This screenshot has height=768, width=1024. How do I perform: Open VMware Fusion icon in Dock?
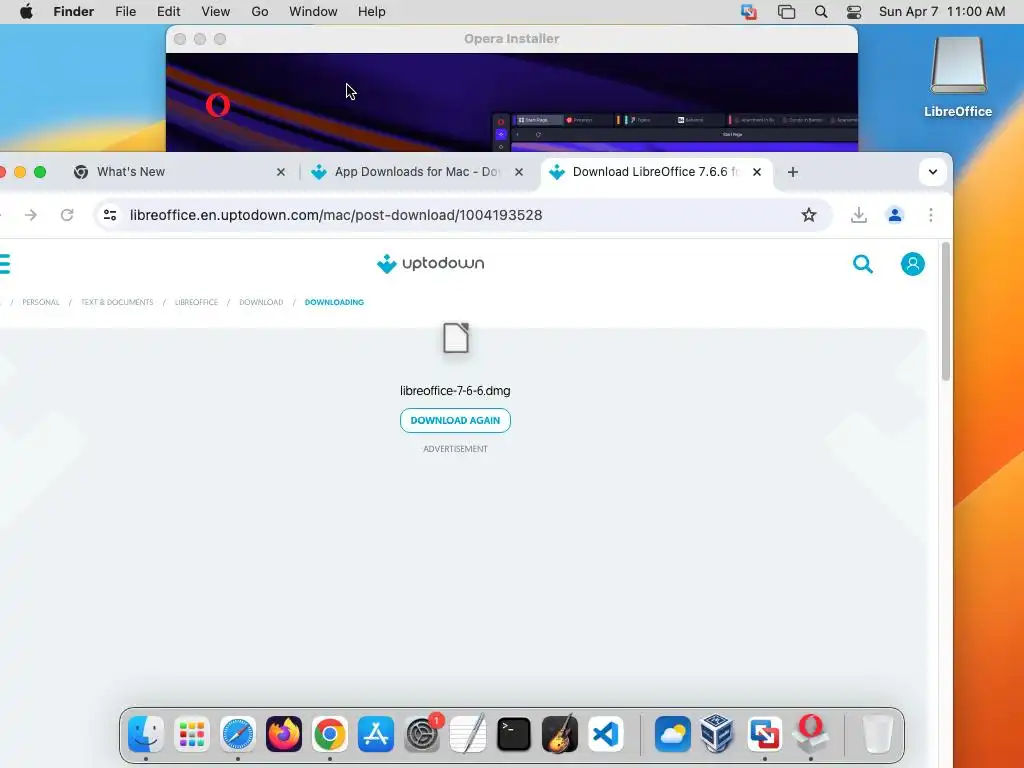[765, 734]
